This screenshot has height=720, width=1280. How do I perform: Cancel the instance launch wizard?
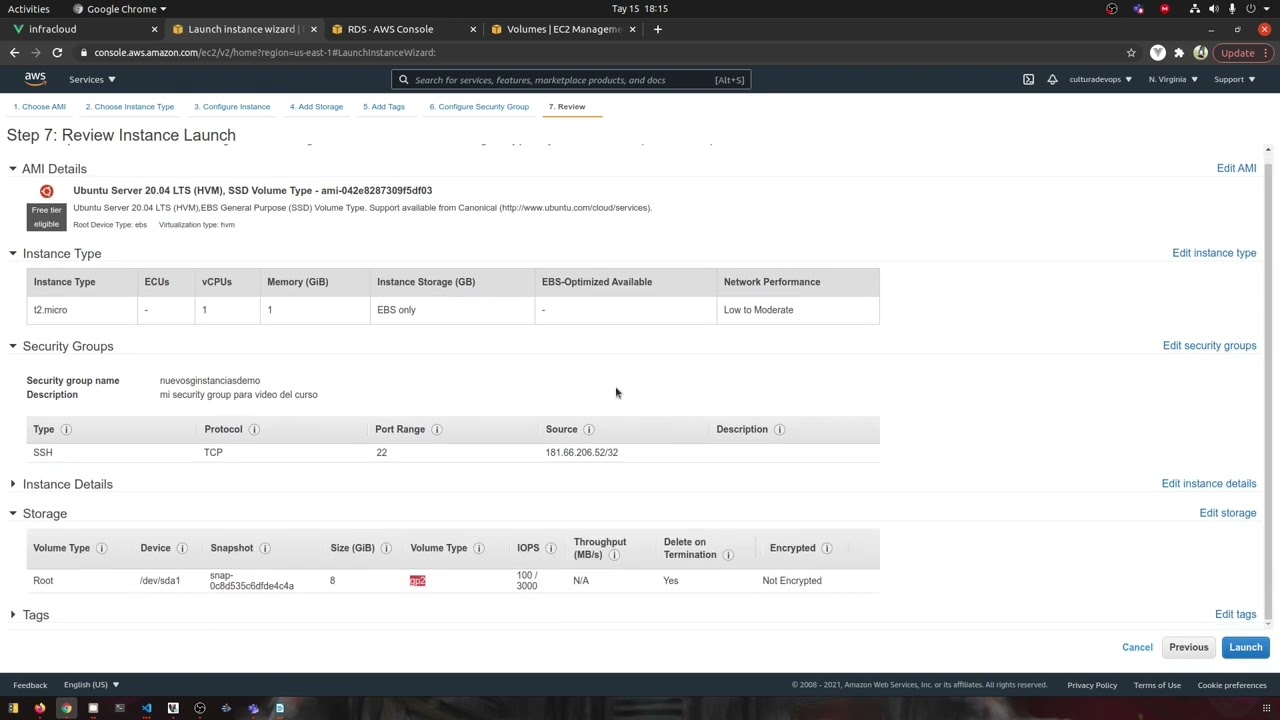[1137, 647]
